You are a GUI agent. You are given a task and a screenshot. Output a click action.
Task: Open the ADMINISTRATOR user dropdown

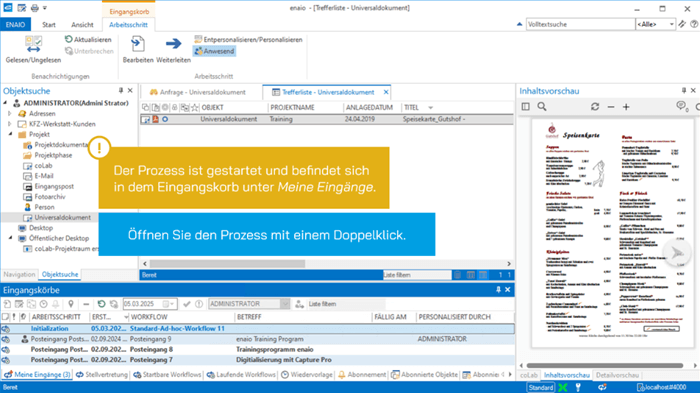284,304
